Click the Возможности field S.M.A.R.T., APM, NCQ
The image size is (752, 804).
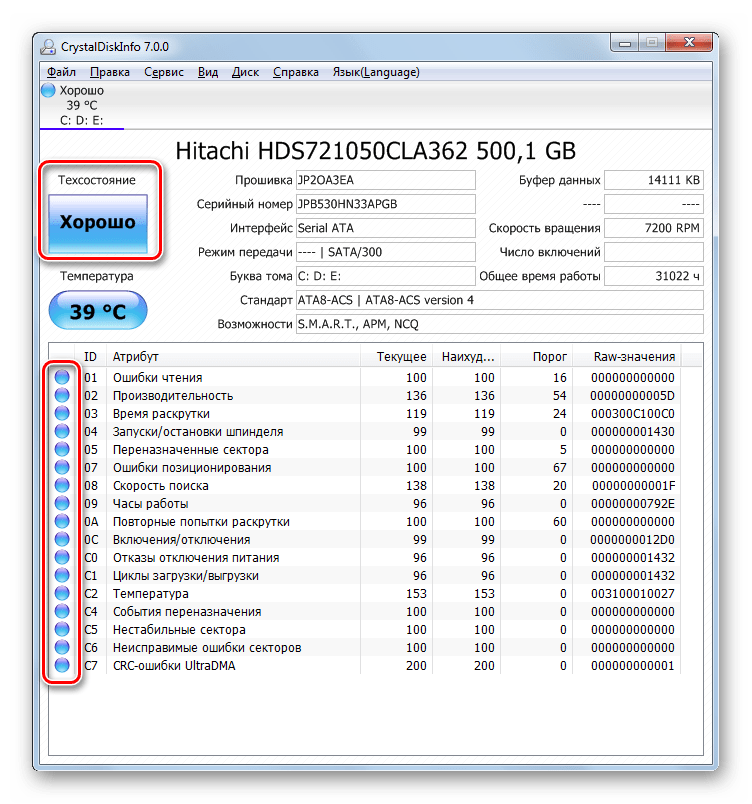(x=500, y=324)
